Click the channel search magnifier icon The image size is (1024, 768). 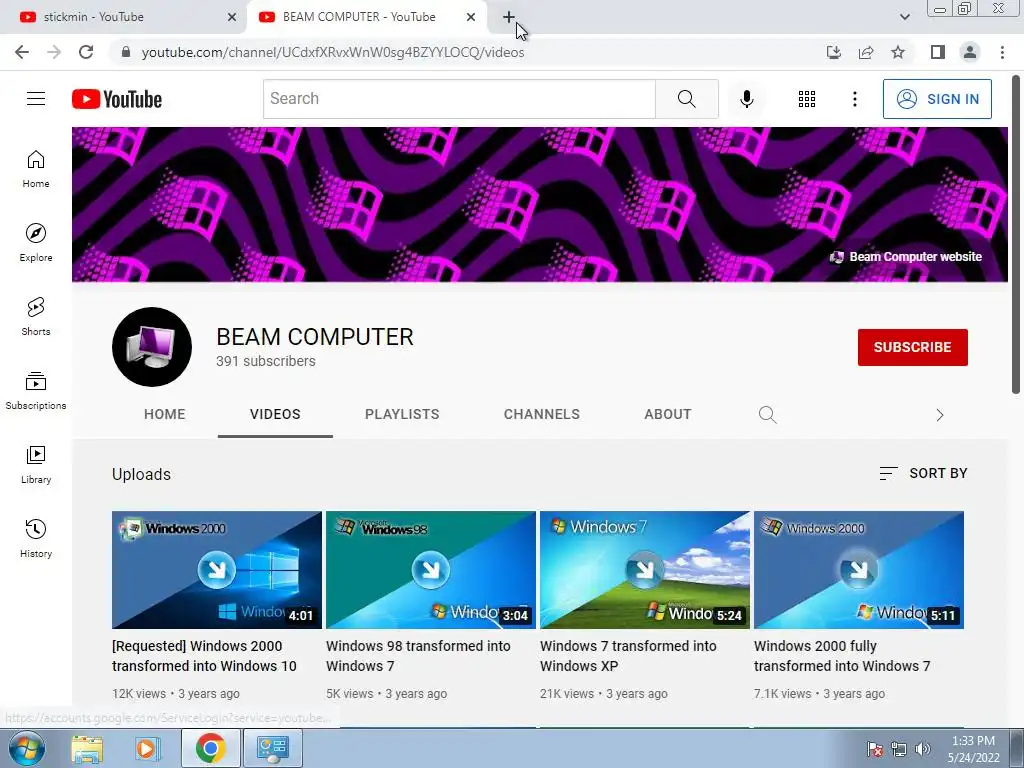767,415
